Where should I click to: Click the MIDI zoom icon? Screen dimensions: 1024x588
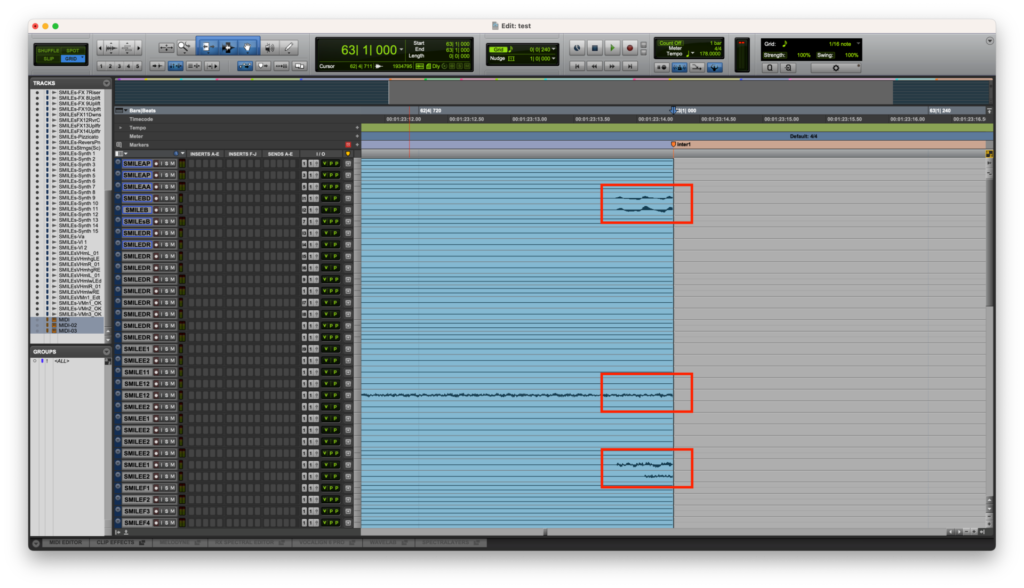point(127,48)
